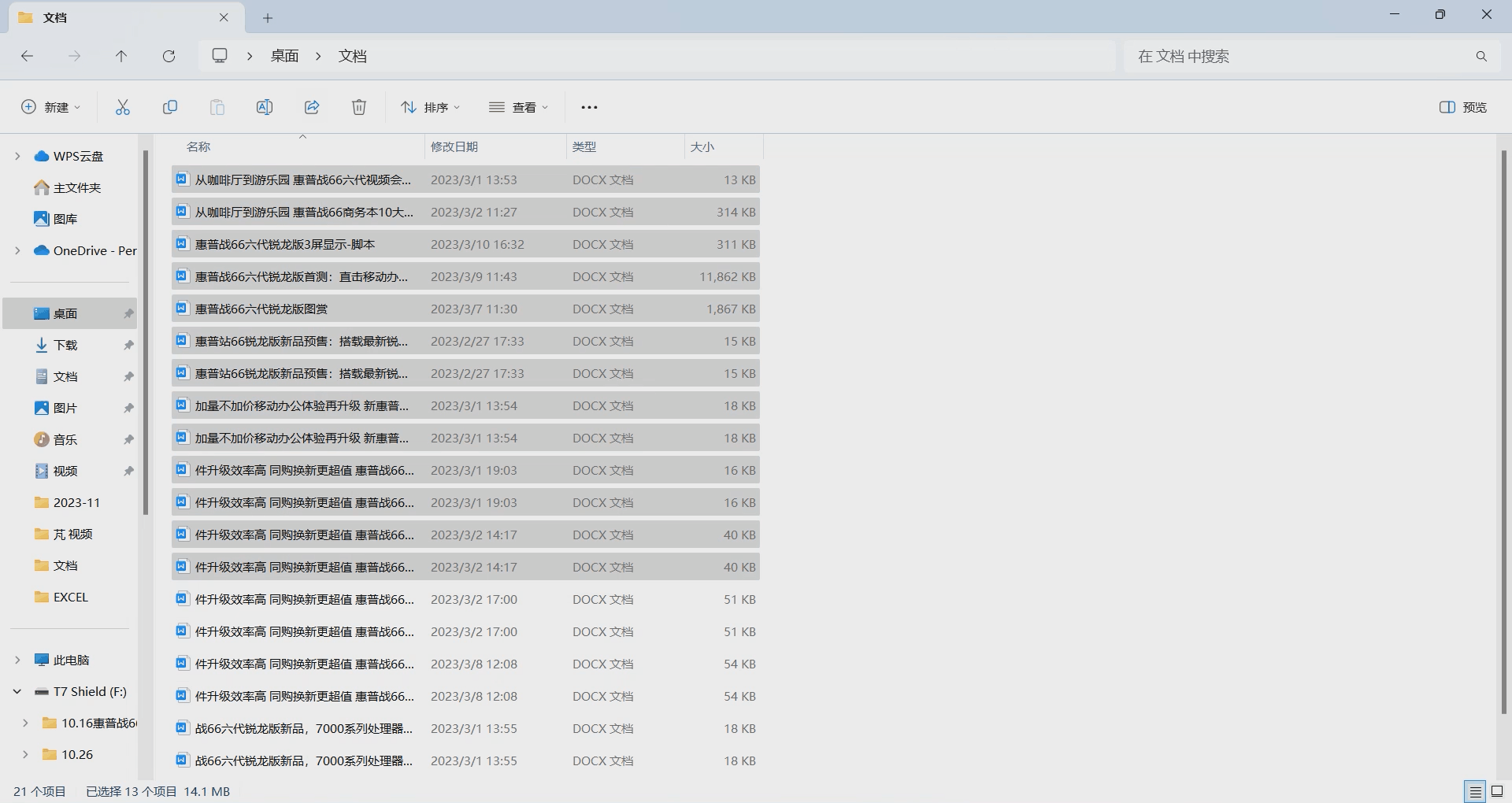
Task: Unpin 图片 using its pin icon
Action: pyautogui.click(x=128, y=408)
